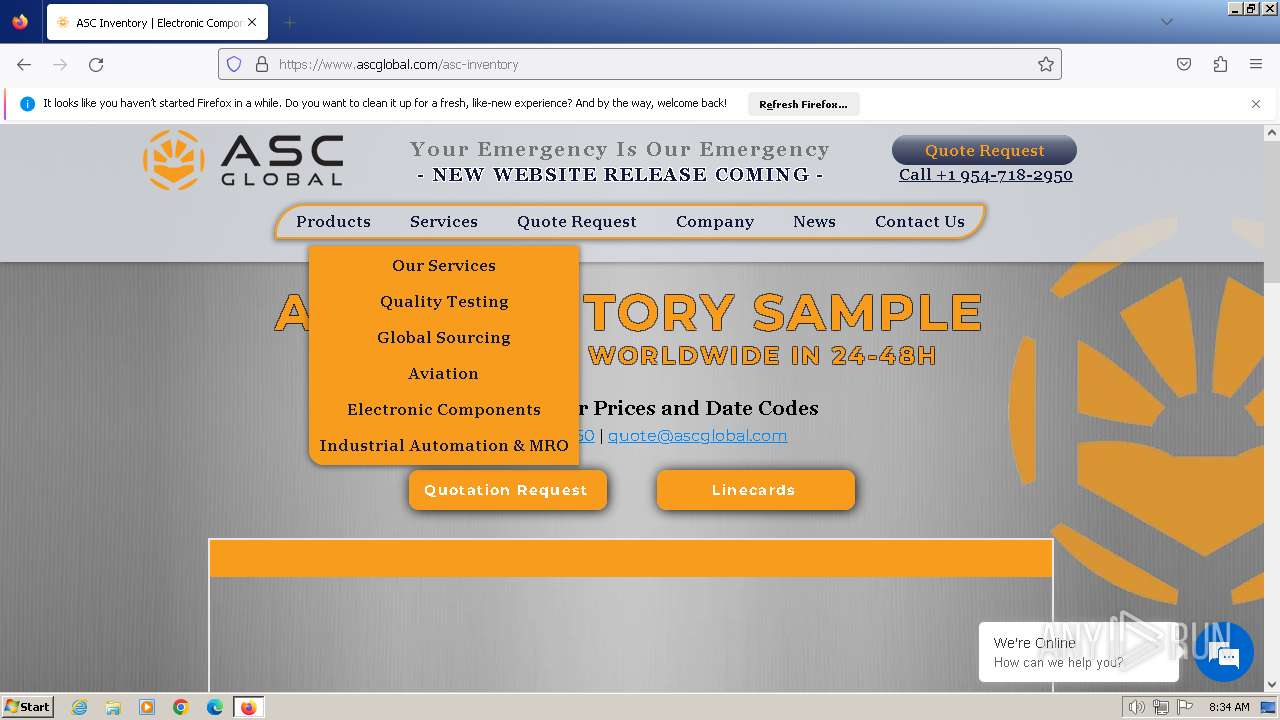Open Internet Explorer from taskbar
Image resolution: width=1280 pixels, height=720 pixels.
(80, 707)
